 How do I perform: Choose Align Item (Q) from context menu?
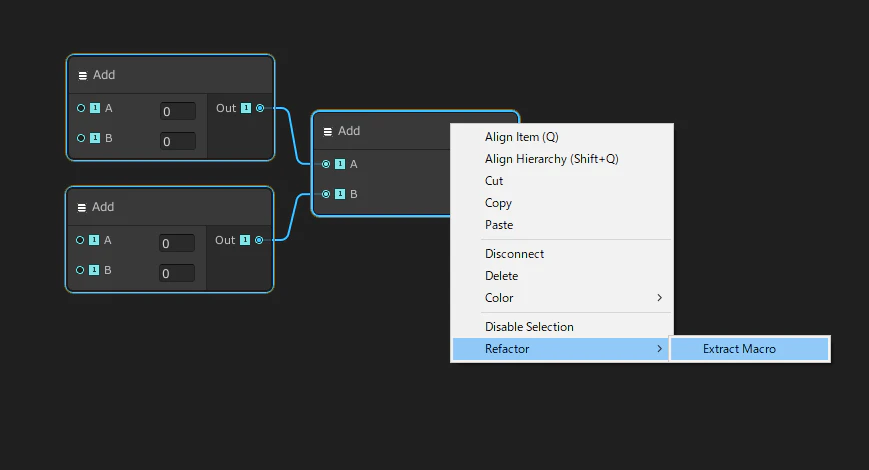[x=562, y=137]
